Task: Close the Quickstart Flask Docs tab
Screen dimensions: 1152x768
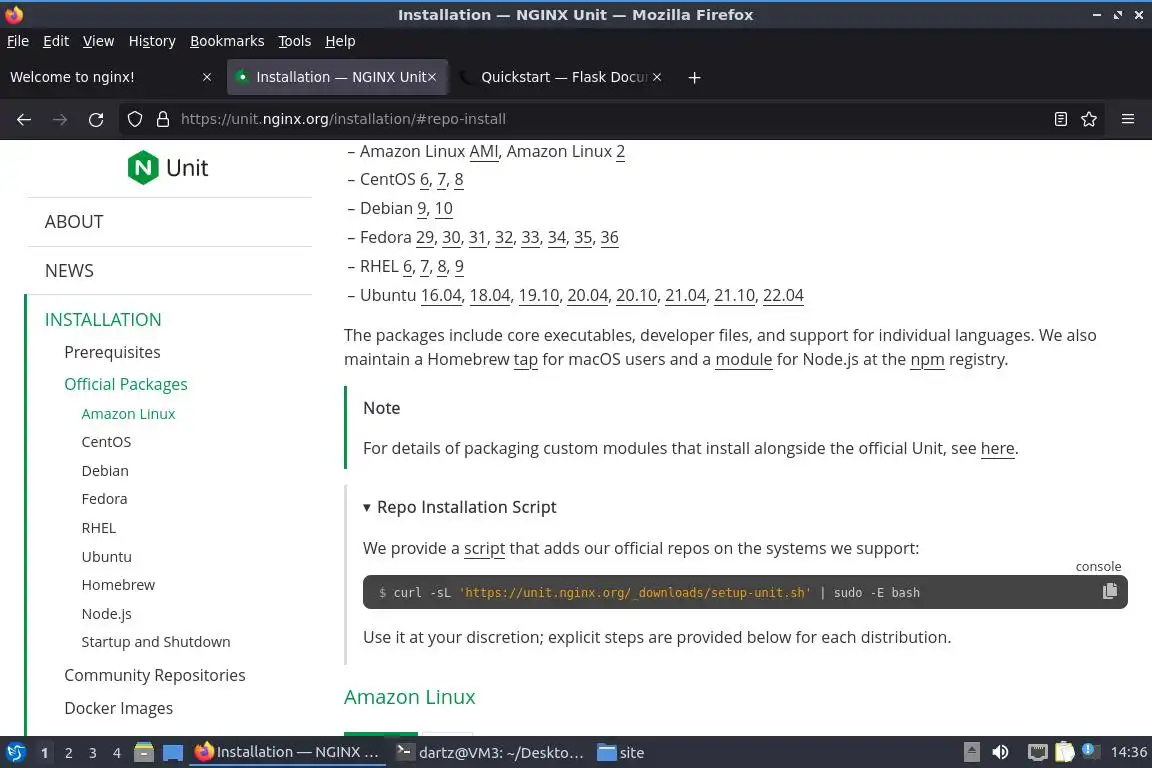Action: click(657, 77)
